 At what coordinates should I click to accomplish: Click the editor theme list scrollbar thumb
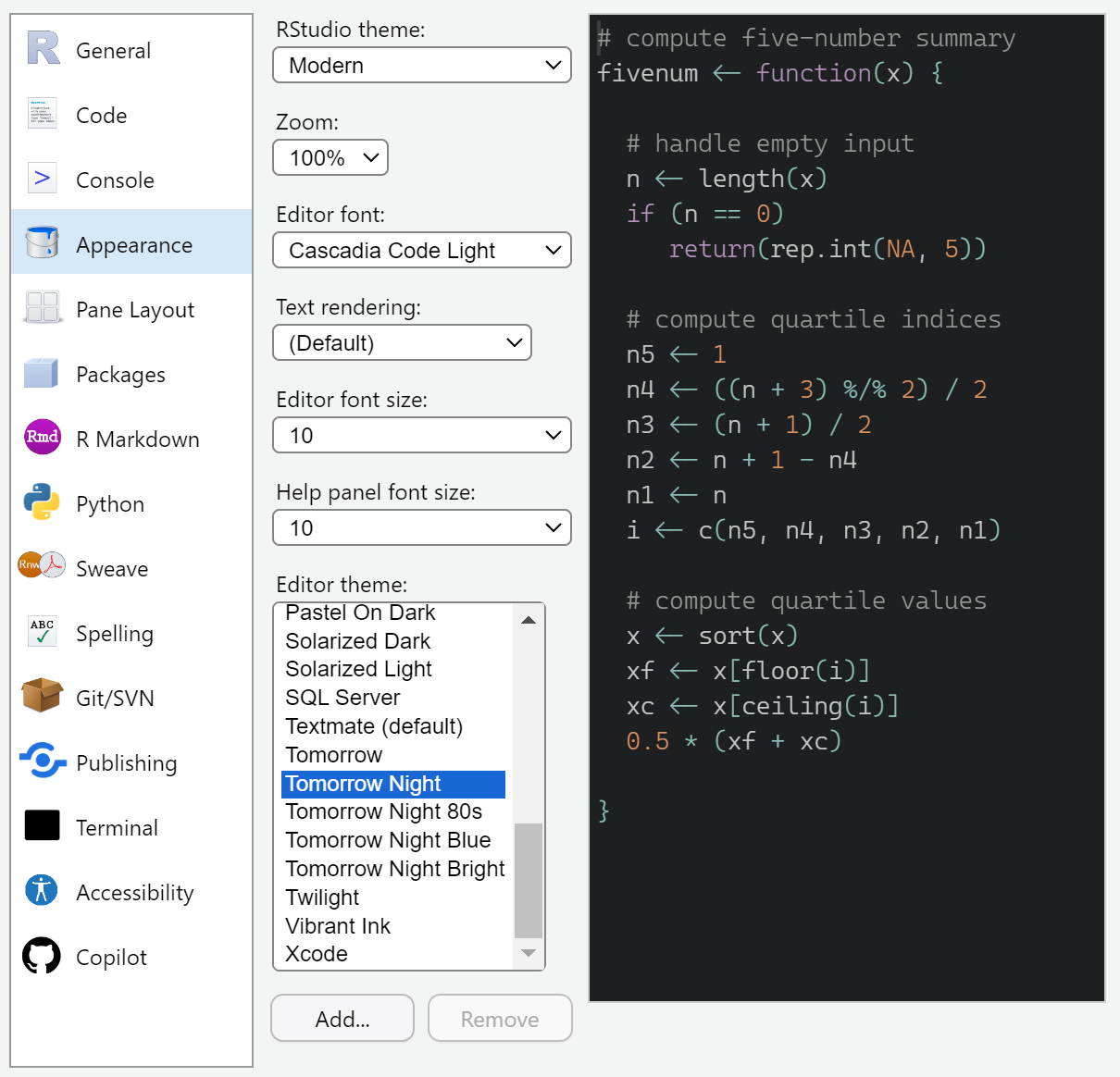[x=529, y=880]
